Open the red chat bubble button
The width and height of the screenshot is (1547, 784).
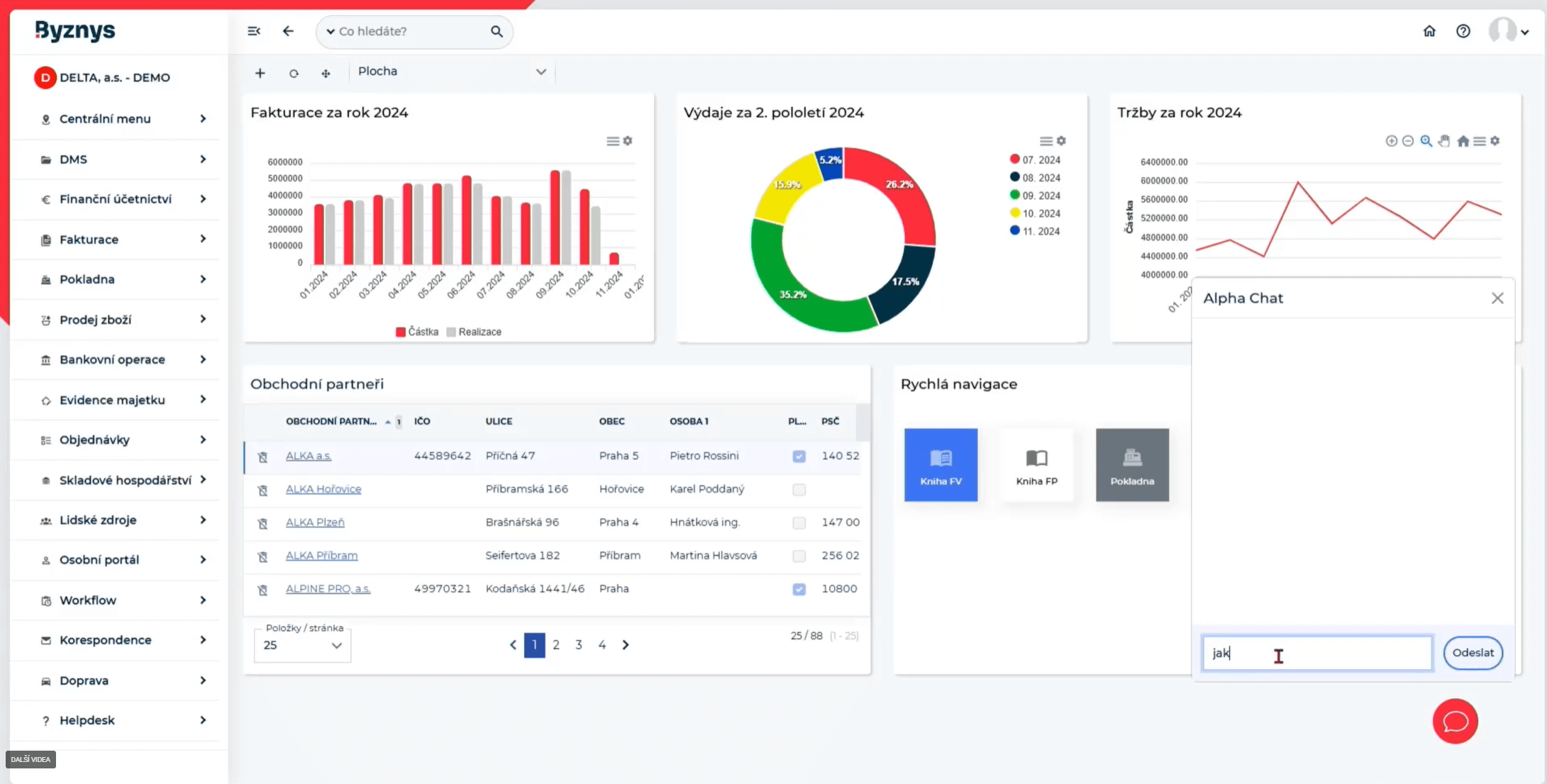(x=1455, y=722)
